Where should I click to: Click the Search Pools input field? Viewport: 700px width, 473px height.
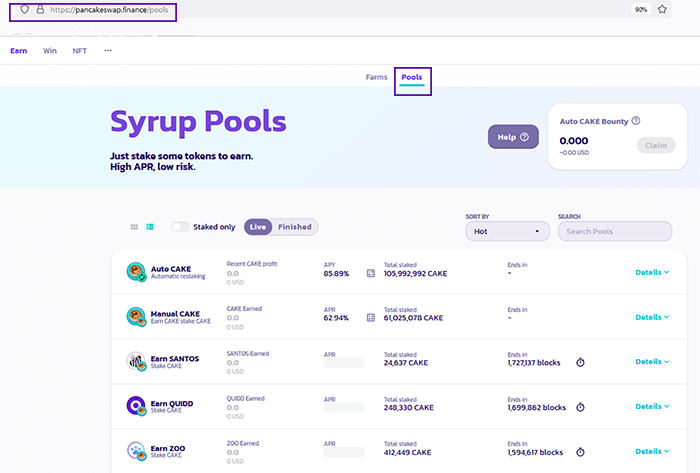point(615,232)
